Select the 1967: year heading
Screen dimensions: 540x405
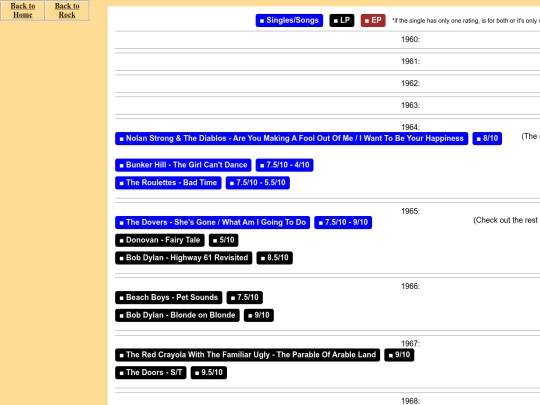click(x=411, y=343)
